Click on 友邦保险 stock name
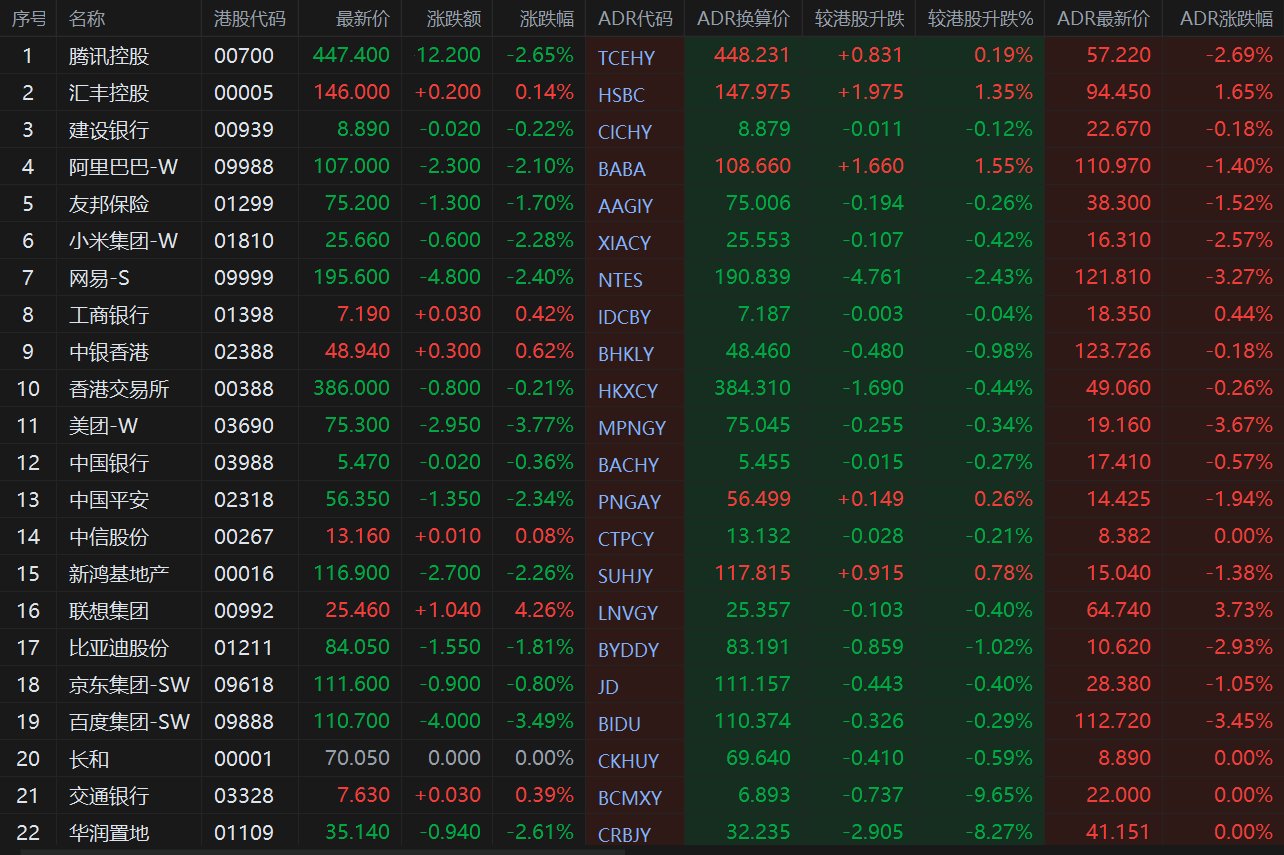The height and width of the screenshot is (855, 1284). 109,204
